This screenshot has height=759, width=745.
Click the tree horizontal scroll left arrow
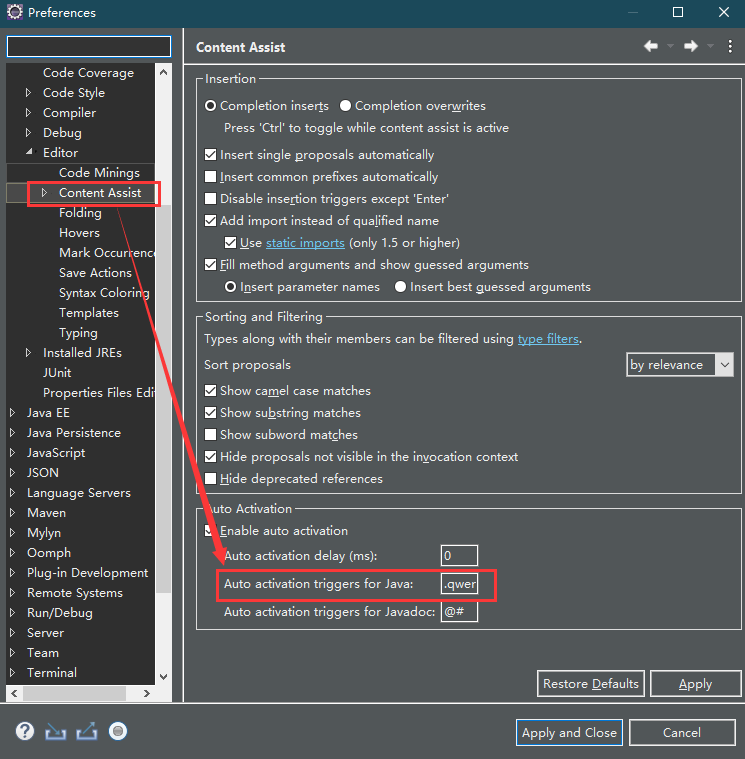14,693
